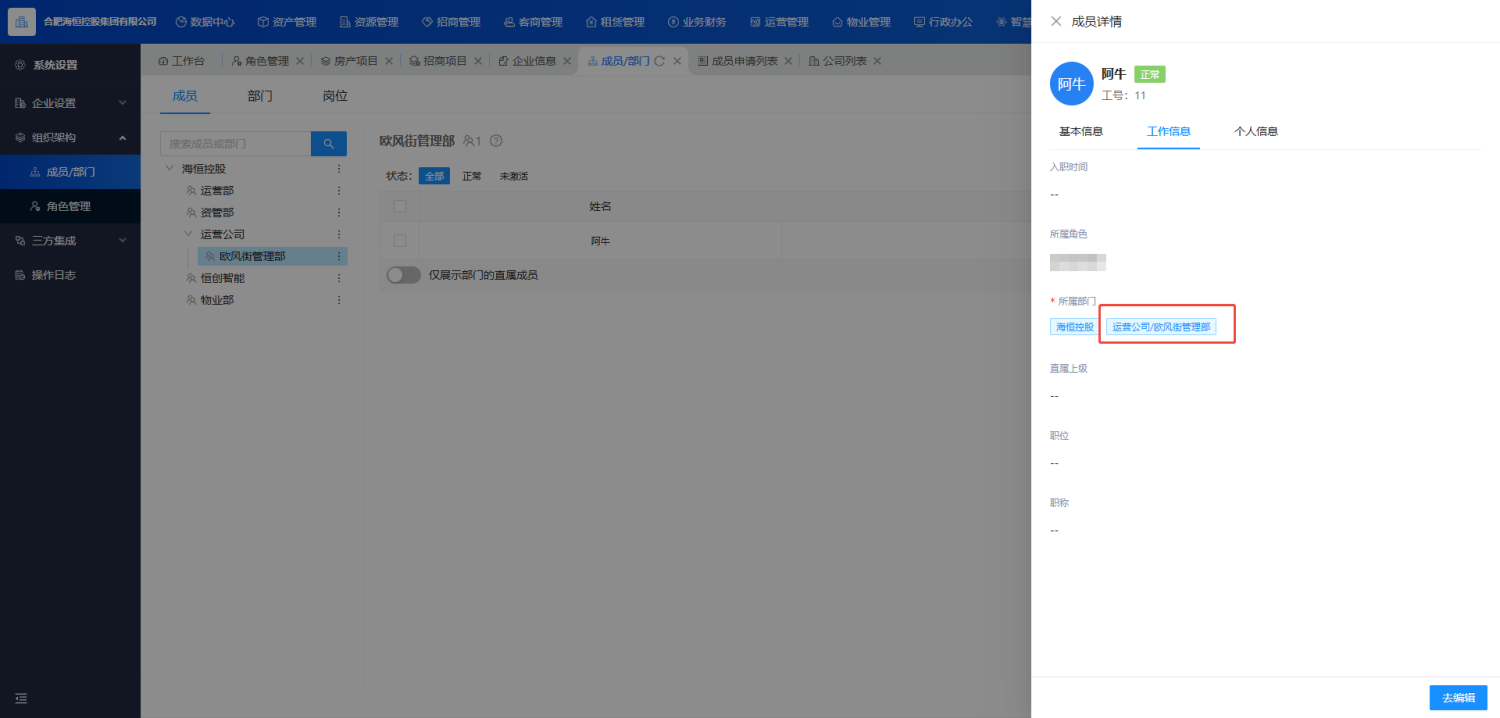The width and height of the screenshot is (1500, 718).
Task: Switch to 成员申请列表 page tab
Action: point(740,61)
